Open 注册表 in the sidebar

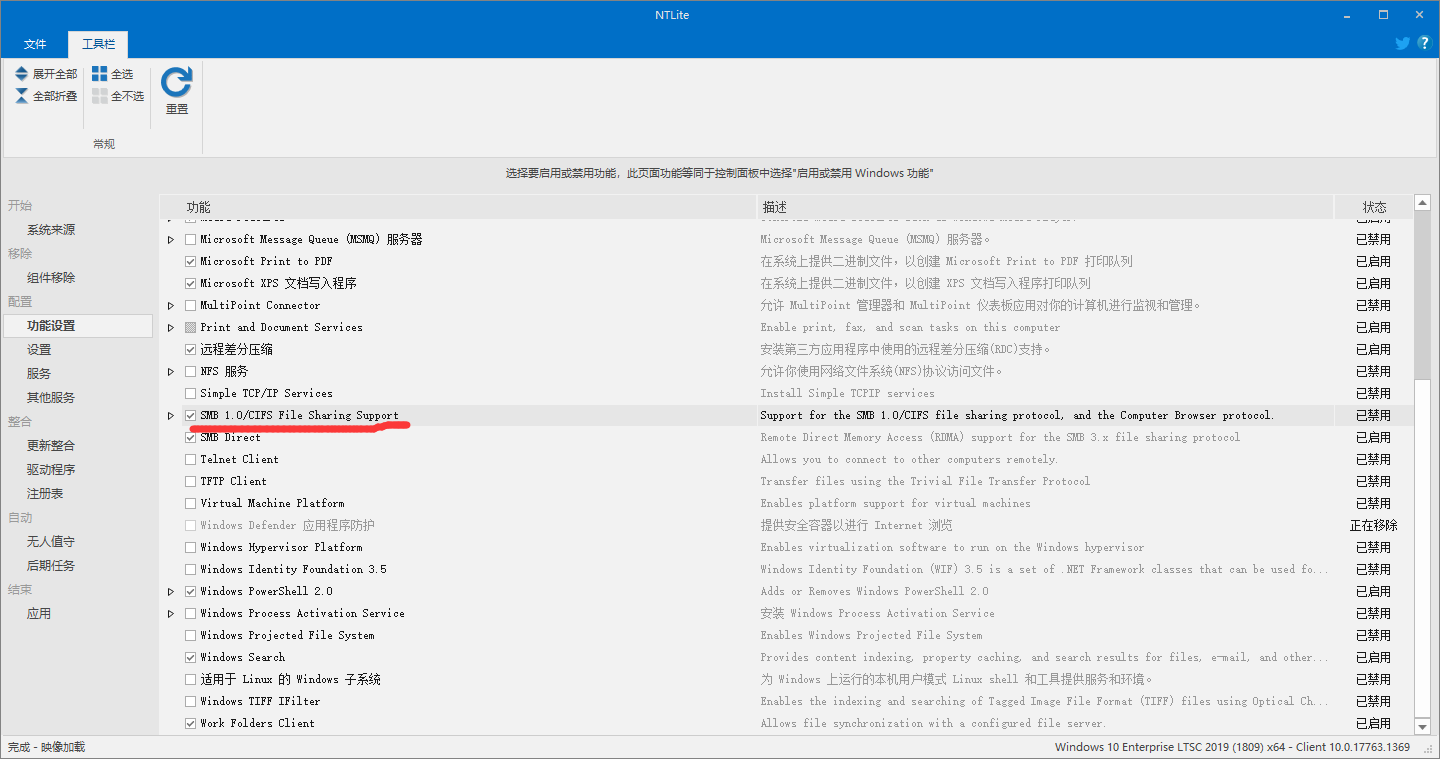click(45, 494)
